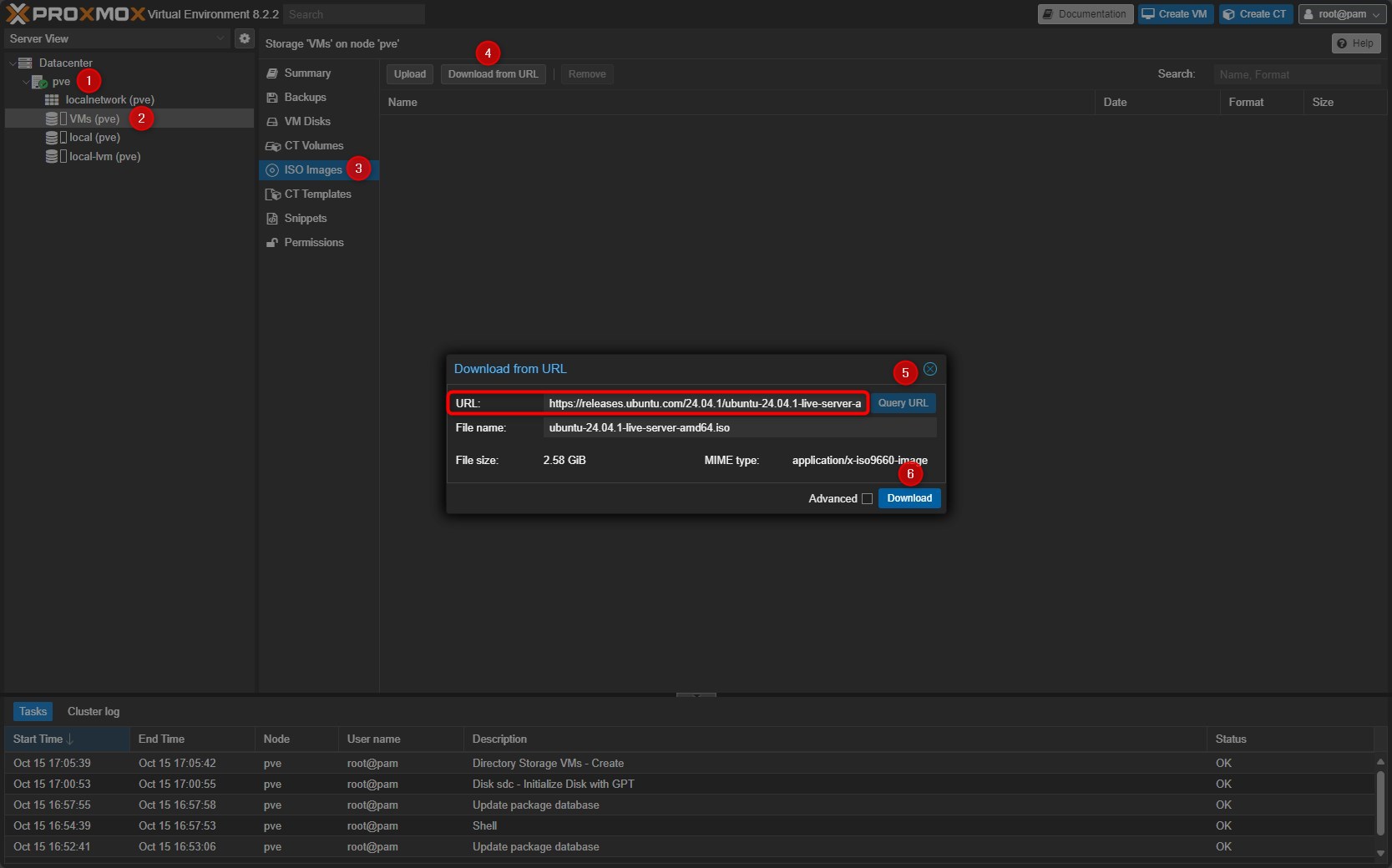Open the Snippets section
The height and width of the screenshot is (868, 1392).
coord(305,219)
